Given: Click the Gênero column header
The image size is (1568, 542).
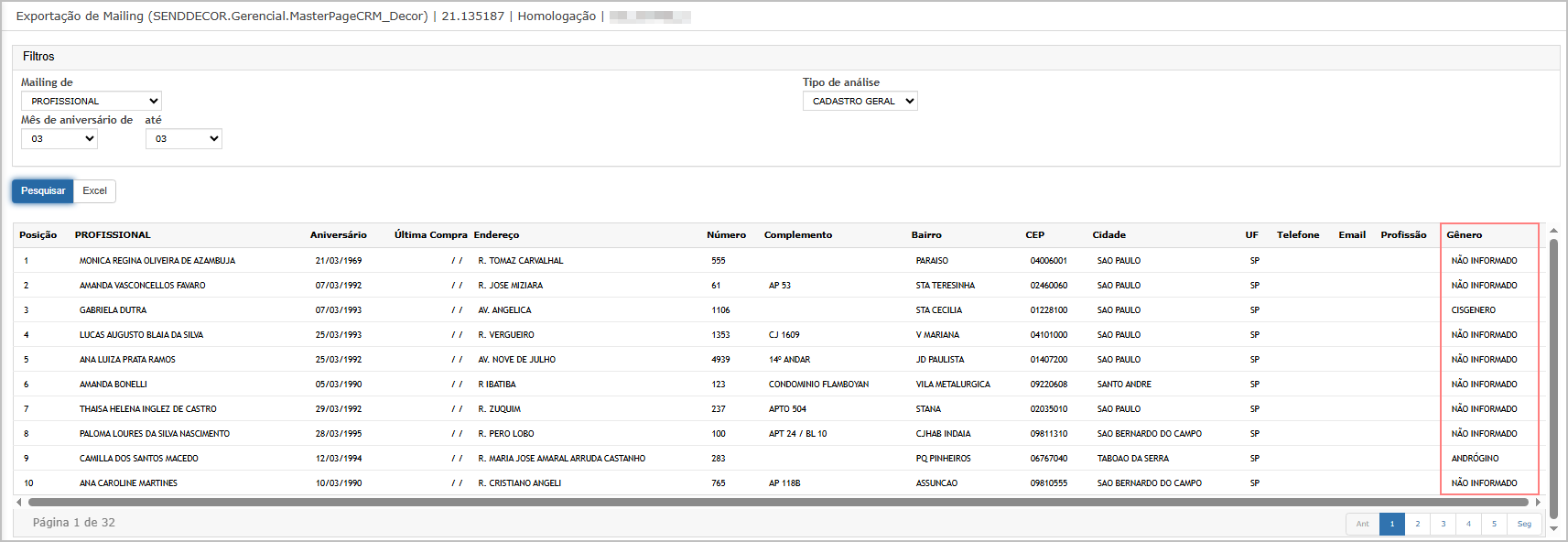Looking at the screenshot, I should [x=1464, y=235].
